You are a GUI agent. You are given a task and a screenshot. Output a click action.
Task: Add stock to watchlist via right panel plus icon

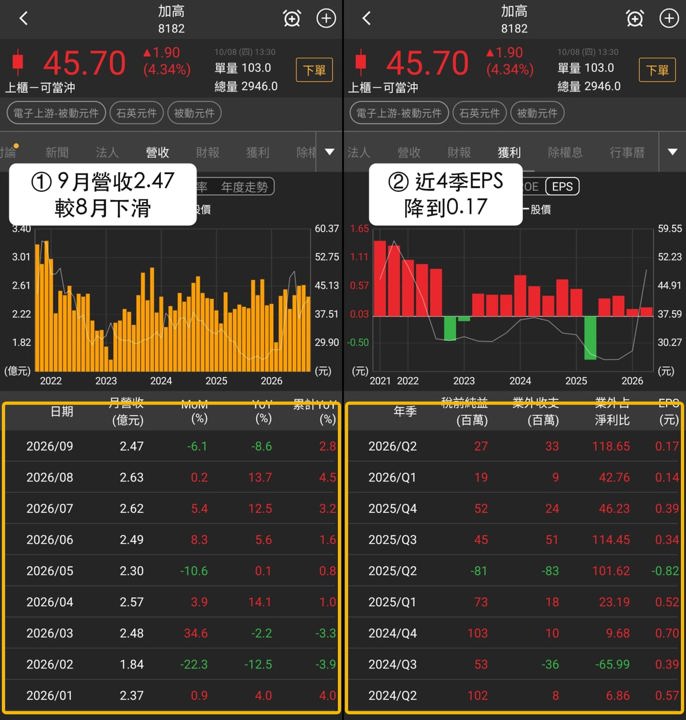[x=669, y=18]
